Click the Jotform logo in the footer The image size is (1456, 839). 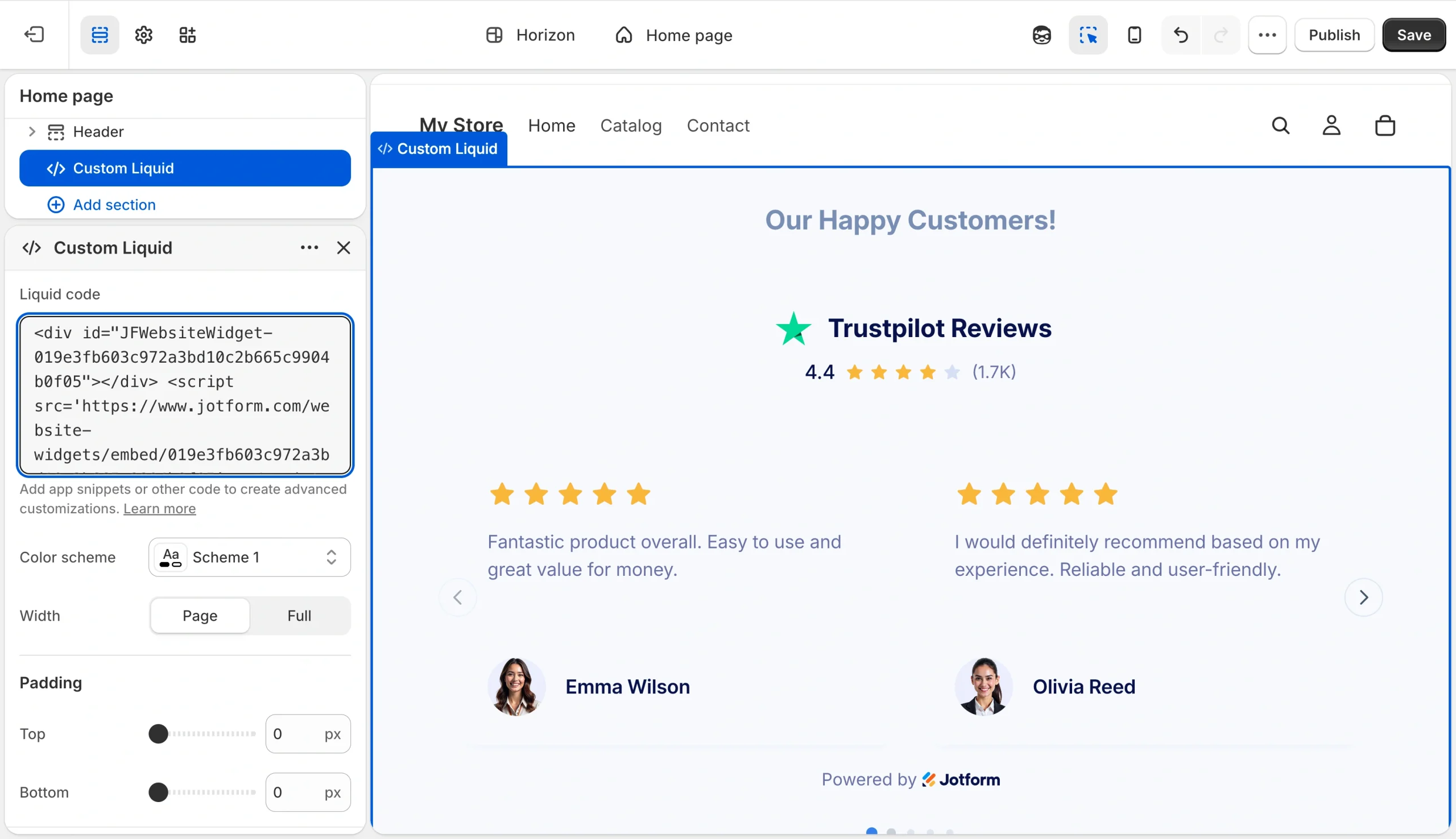tap(961, 780)
